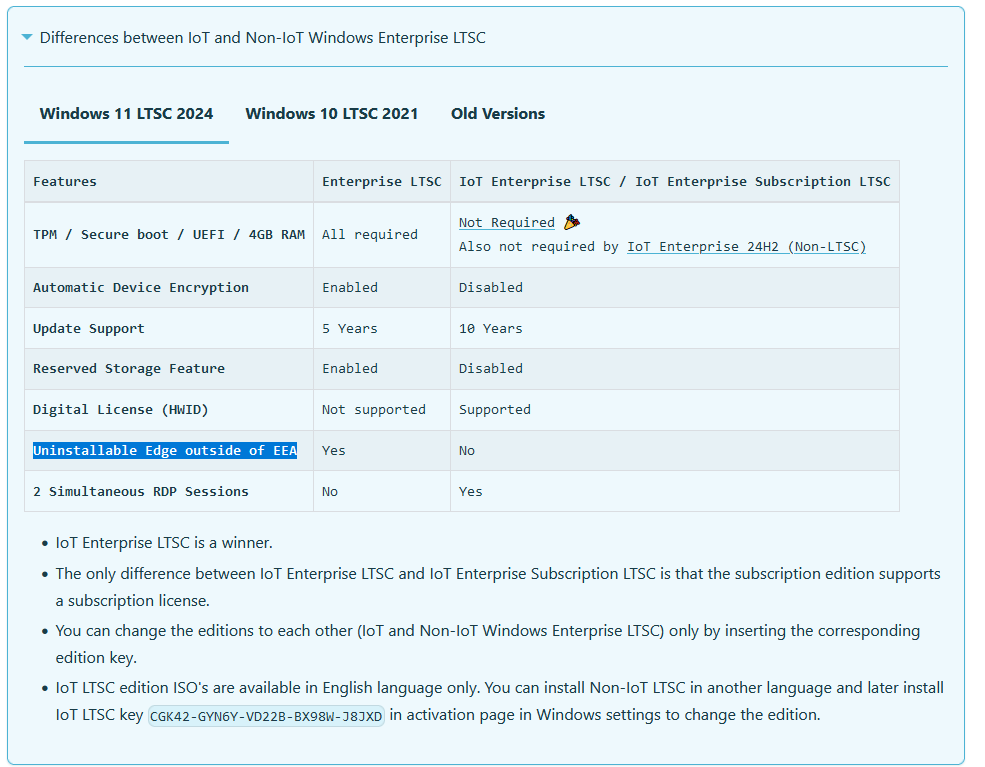Click the Features column header
Viewport: 985px width, 767px height.
click(168, 182)
